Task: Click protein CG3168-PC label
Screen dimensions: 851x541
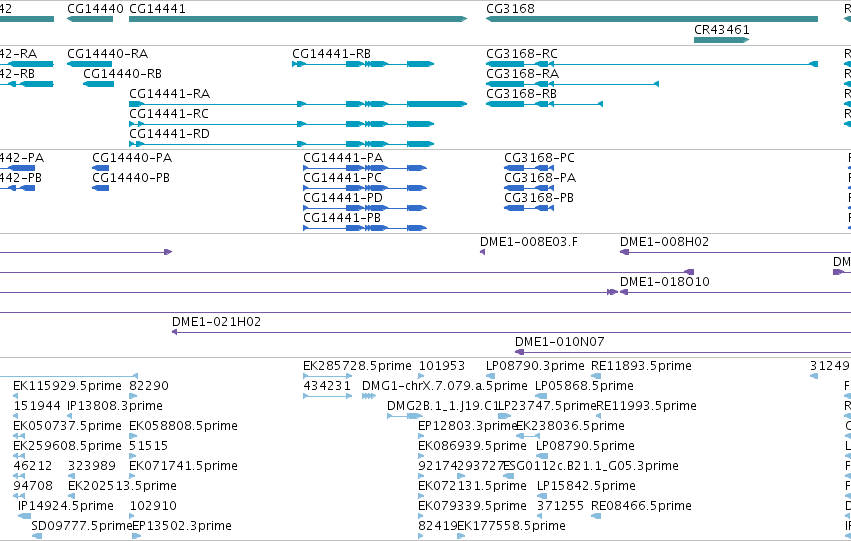Action: click(x=539, y=158)
